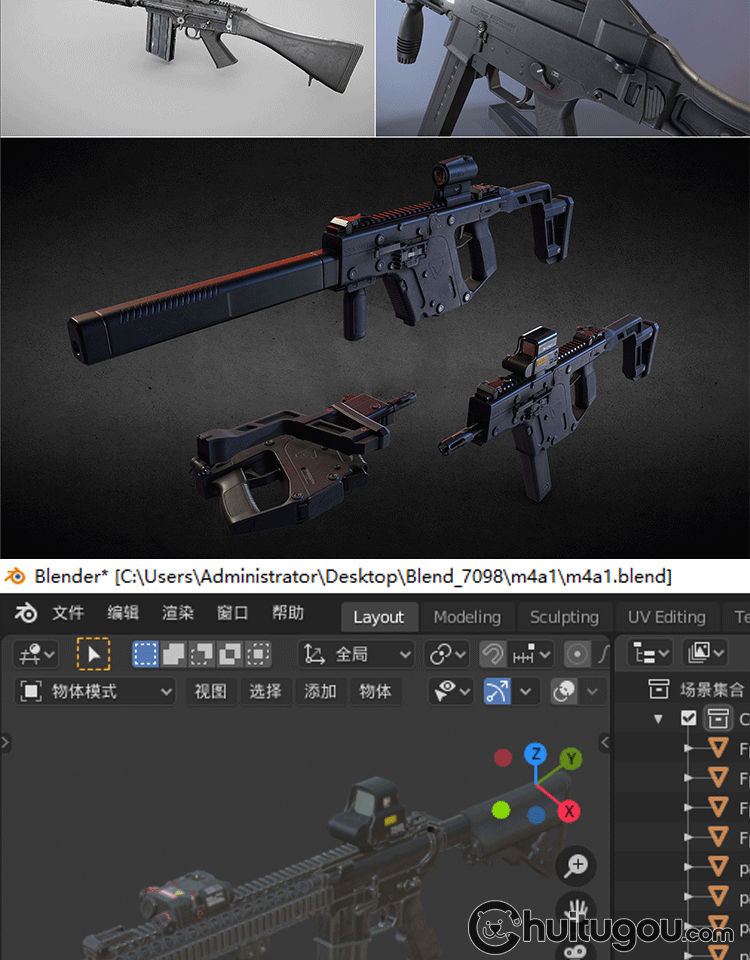750x960 pixels.
Task: Expand the viewport sidebar arrow
Action: (604, 743)
